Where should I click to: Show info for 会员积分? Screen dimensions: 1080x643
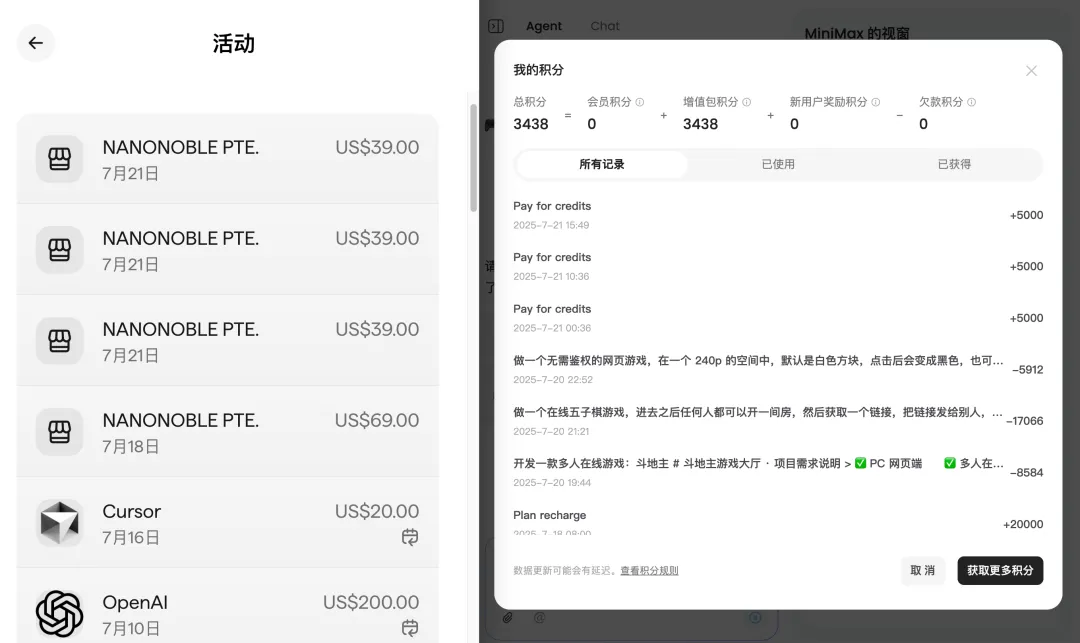click(x=640, y=102)
